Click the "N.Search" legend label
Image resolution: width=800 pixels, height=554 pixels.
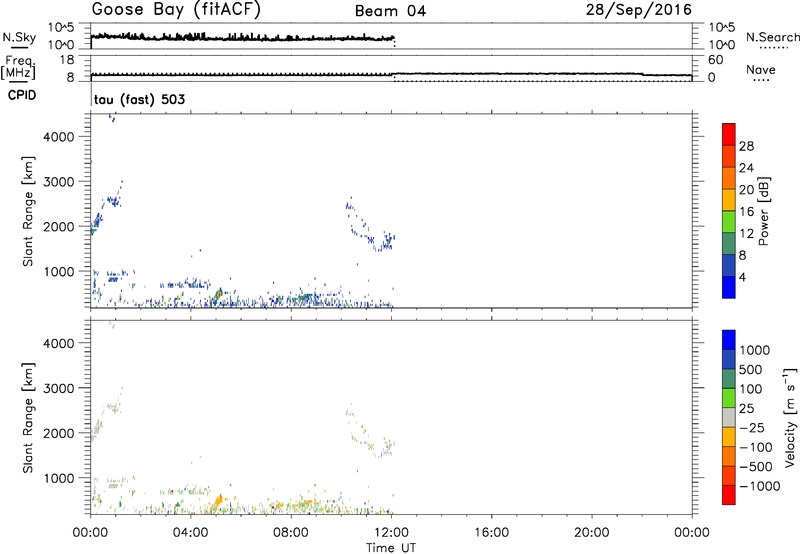pyautogui.click(x=773, y=37)
